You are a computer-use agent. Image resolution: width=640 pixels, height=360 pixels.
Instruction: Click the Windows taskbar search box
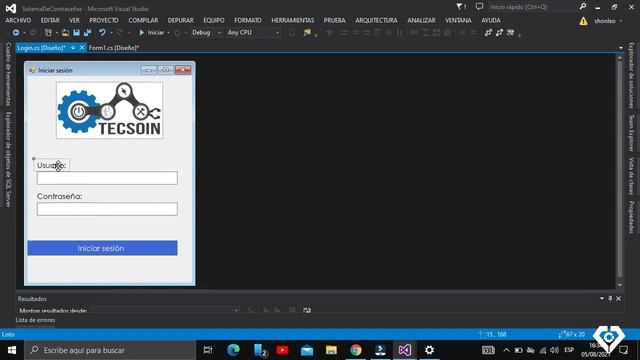110,350
